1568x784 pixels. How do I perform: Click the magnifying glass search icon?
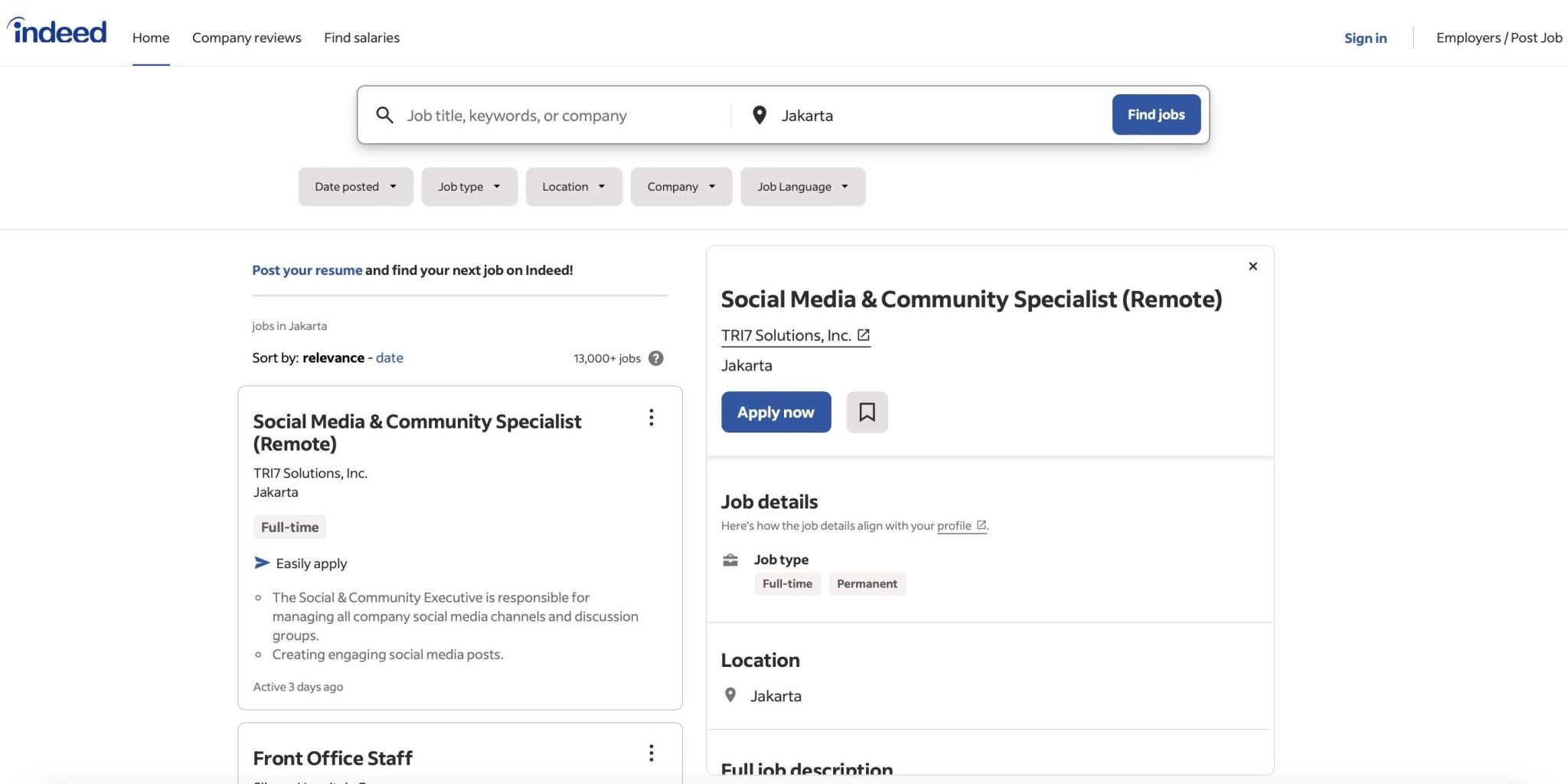384,116
